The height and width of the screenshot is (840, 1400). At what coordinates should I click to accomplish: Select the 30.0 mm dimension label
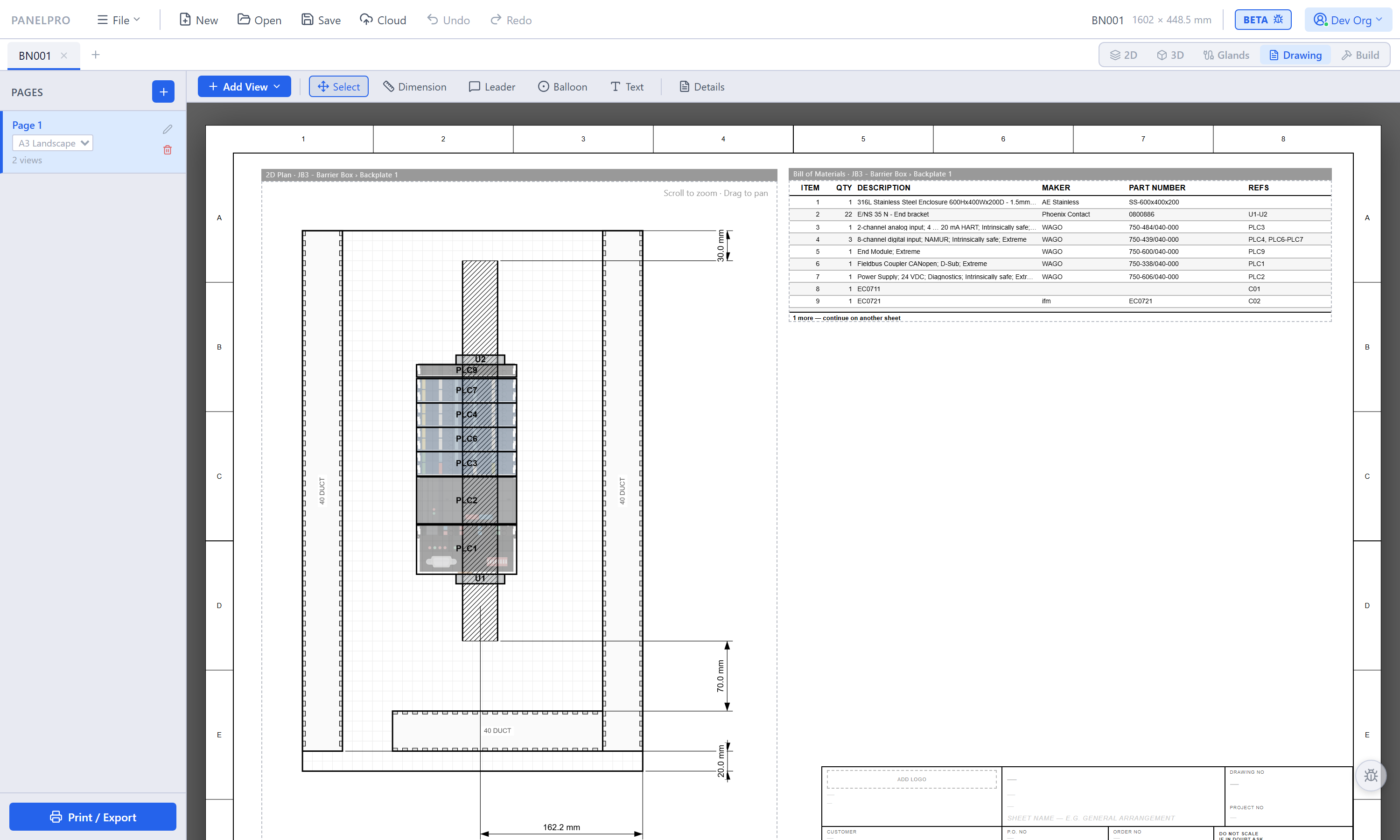721,245
